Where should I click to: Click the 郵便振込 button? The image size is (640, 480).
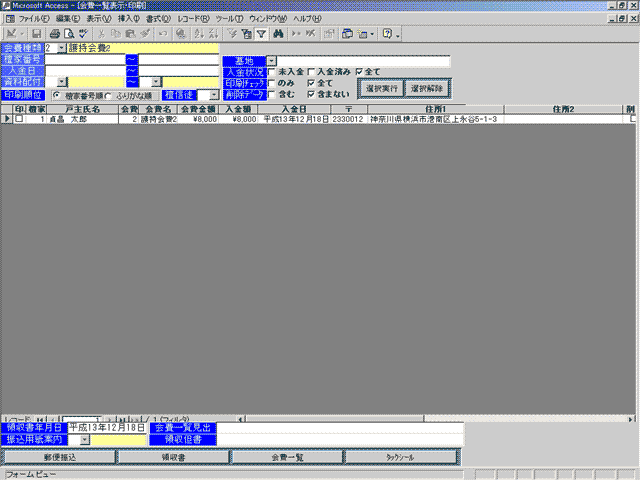pos(59,457)
